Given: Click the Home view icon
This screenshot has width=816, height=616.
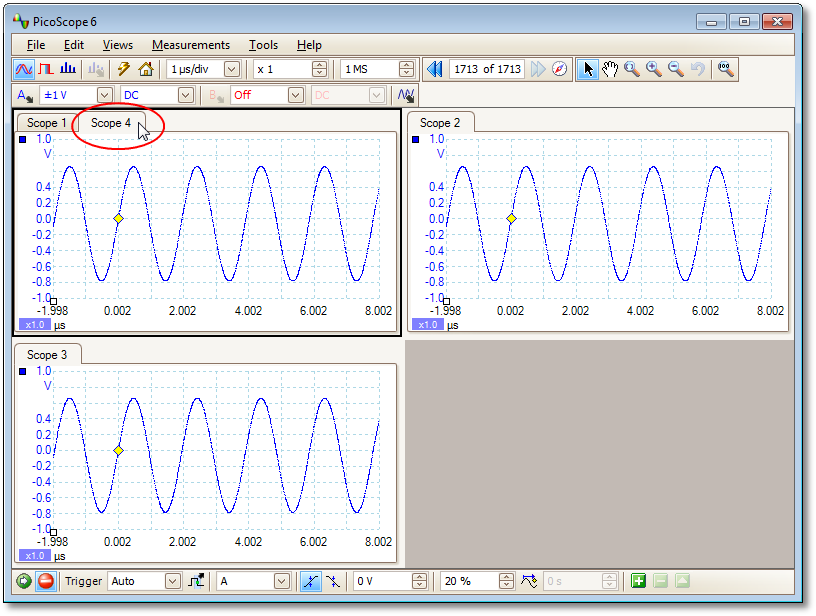Looking at the screenshot, I should (146, 69).
